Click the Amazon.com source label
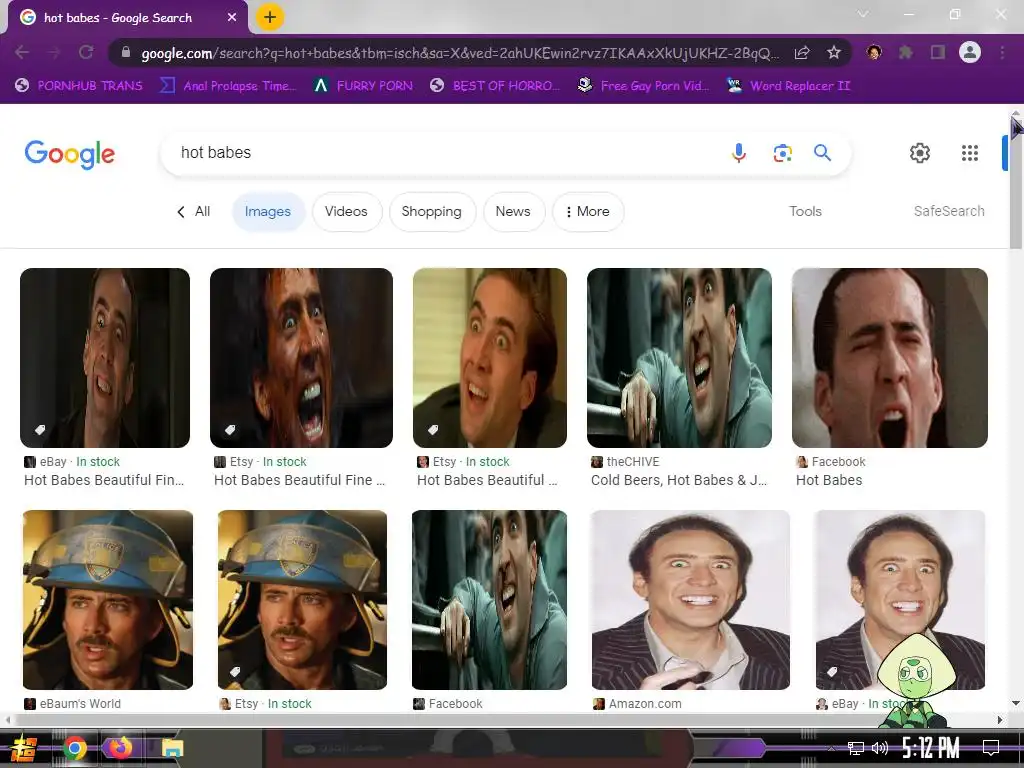Image resolution: width=1024 pixels, height=768 pixels. coord(645,704)
